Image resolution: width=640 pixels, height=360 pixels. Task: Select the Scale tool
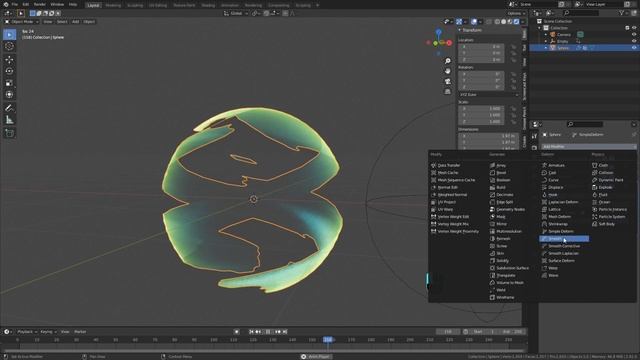9,83
